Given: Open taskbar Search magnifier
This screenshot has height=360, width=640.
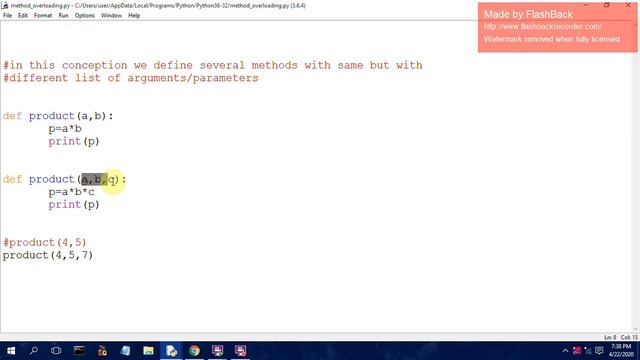Looking at the screenshot, I should point(34,351).
